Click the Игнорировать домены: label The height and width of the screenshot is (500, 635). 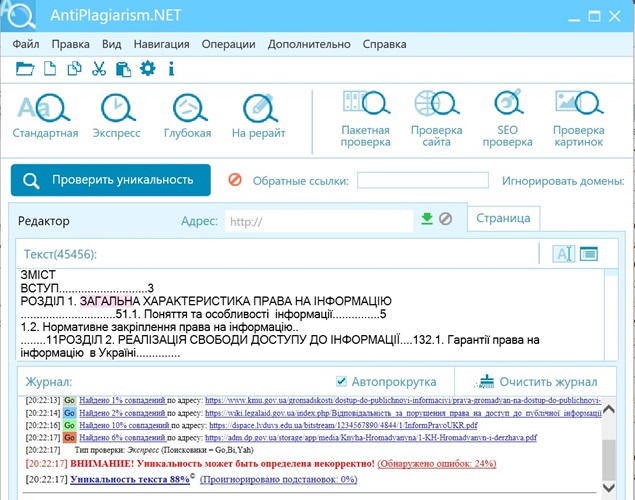coord(563,181)
